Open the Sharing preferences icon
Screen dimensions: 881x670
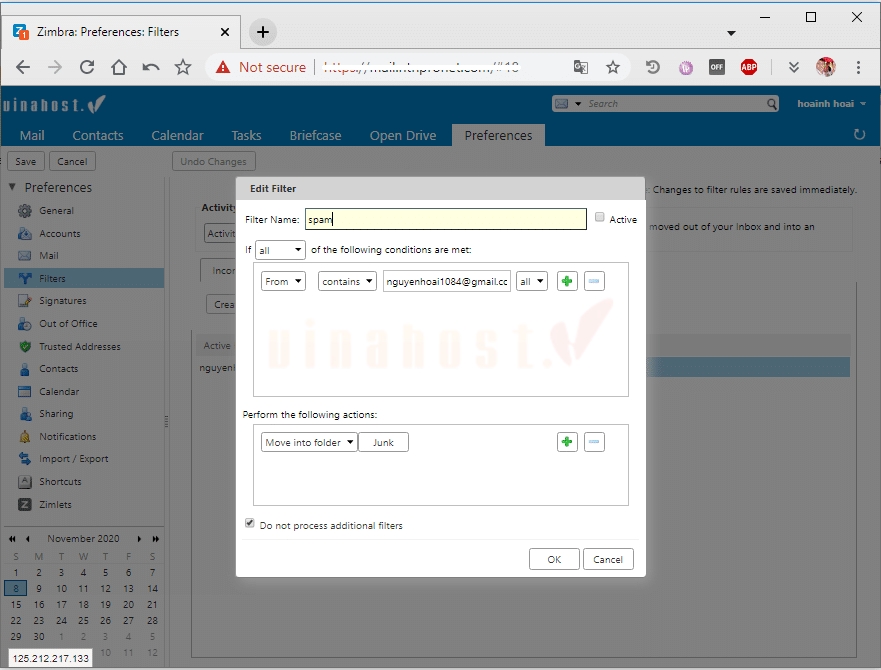(x=25, y=414)
